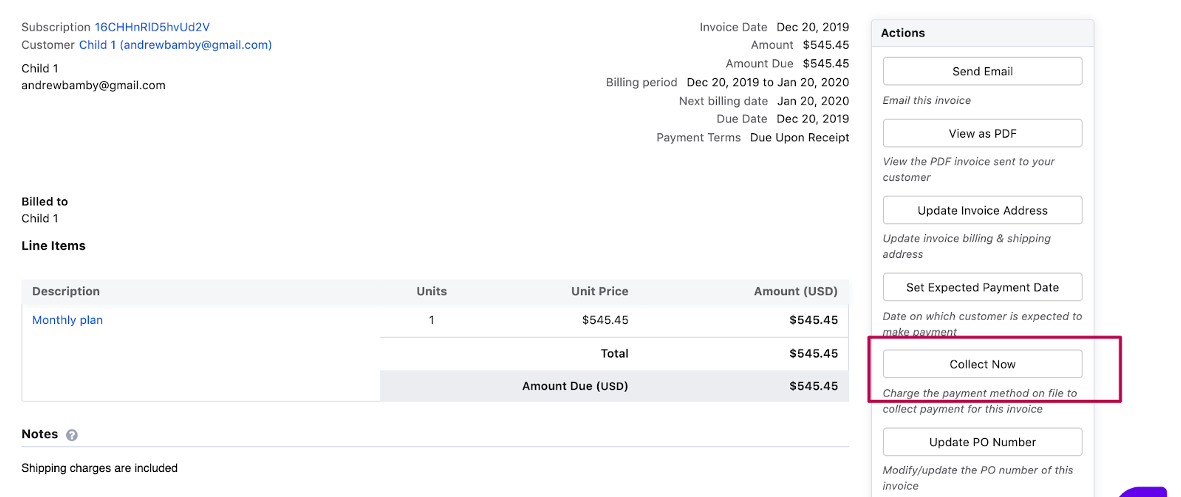Click the Line Items heading
1181x497 pixels.
pos(53,246)
